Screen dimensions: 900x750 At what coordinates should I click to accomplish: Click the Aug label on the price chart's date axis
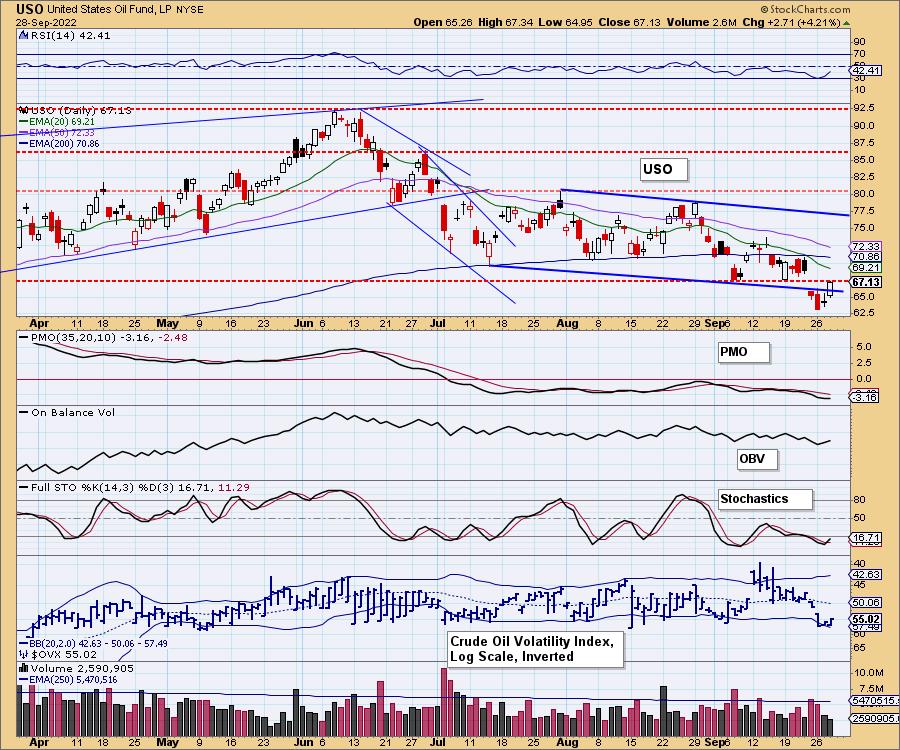[x=567, y=323]
